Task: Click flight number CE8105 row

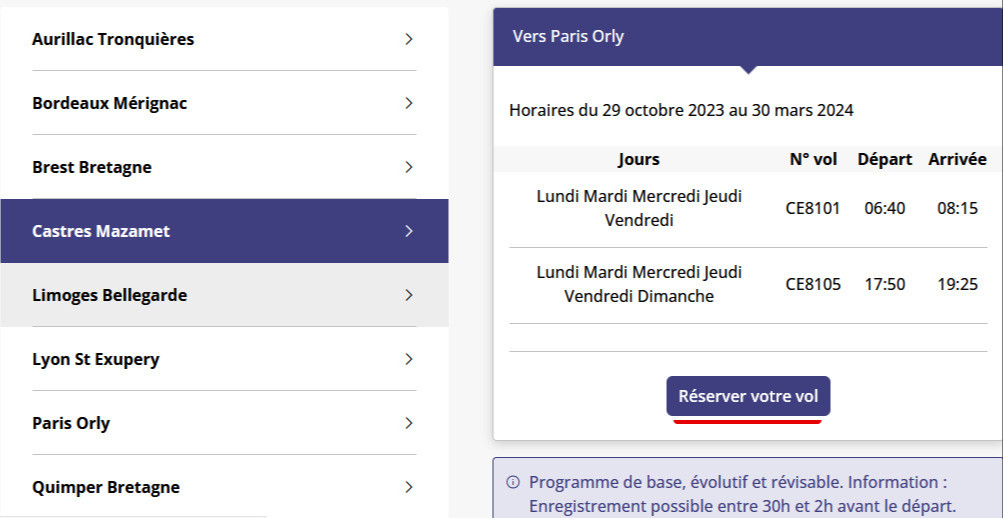Action: pos(748,285)
